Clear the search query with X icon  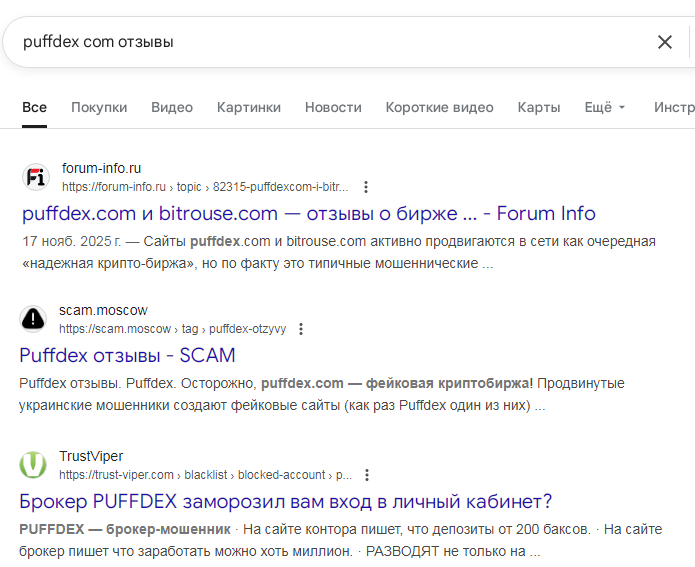click(x=665, y=42)
